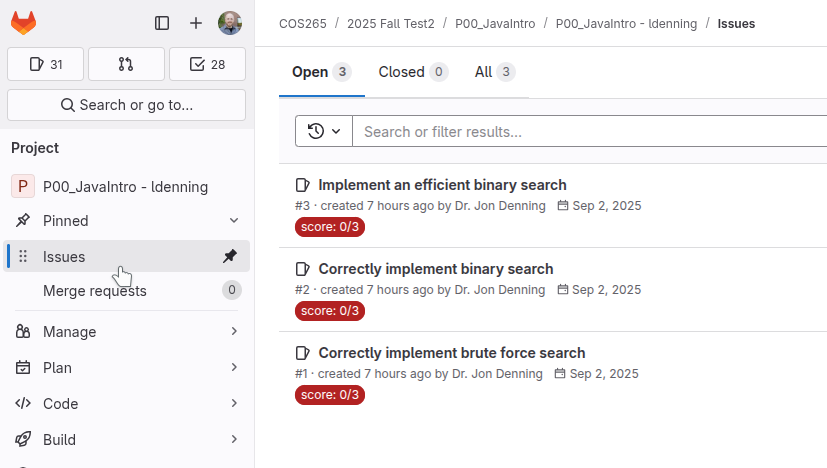Toggle the sidebar collapse icon

pyautogui.click(x=162, y=23)
